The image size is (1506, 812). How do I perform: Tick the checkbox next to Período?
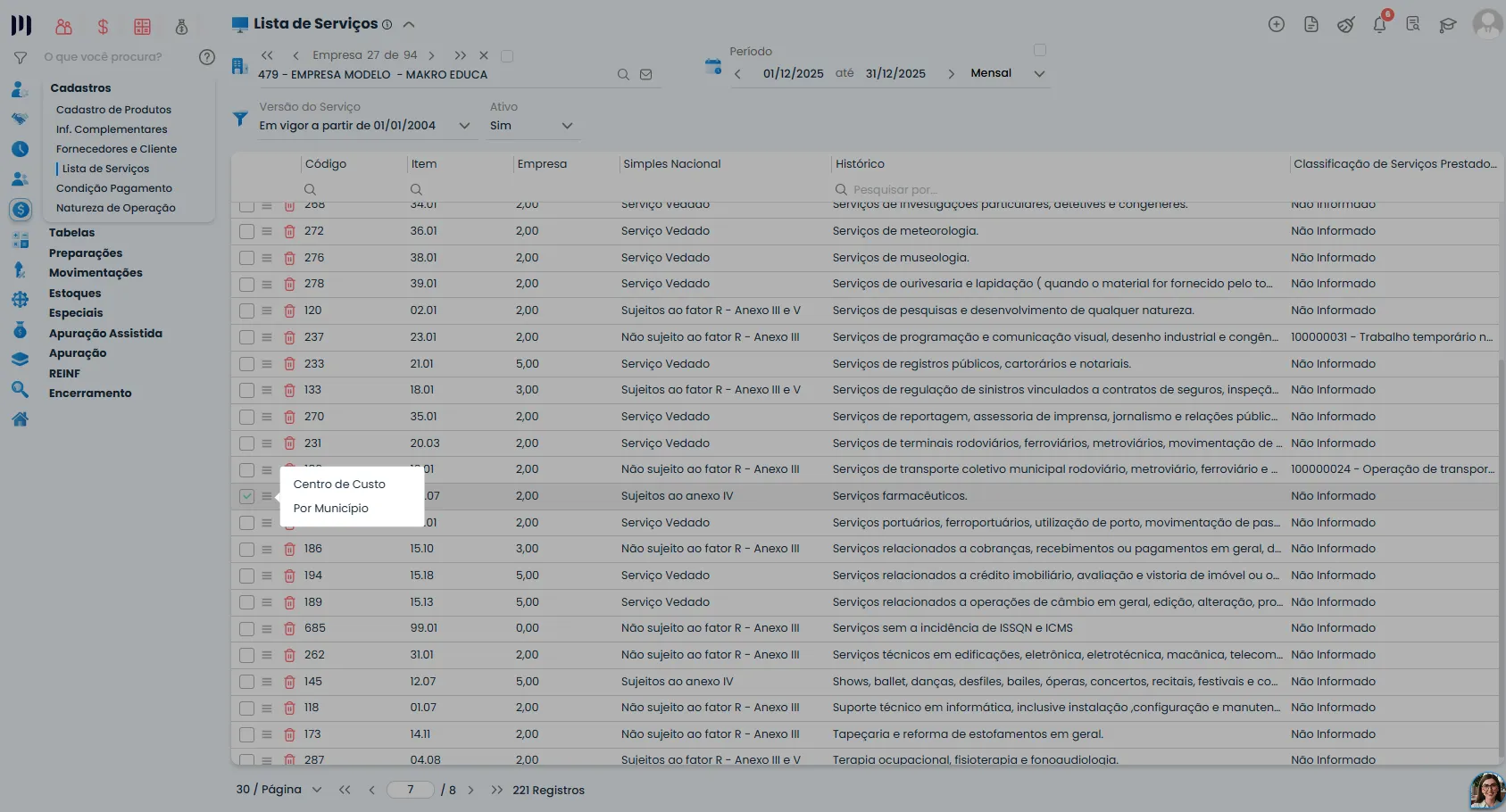coord(1039,50)
